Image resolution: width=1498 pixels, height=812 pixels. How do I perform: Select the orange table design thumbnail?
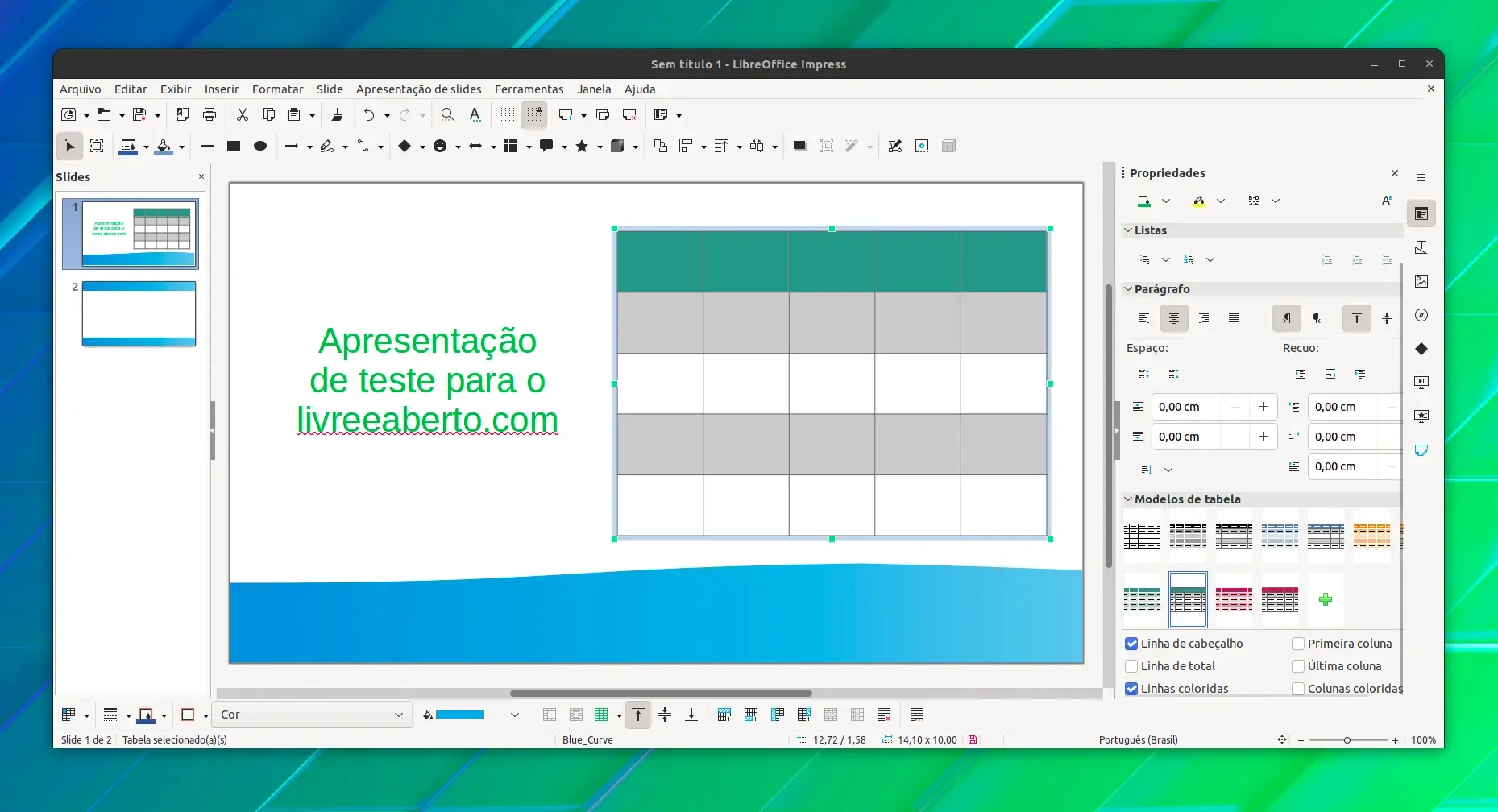(x=1372, y=536)
